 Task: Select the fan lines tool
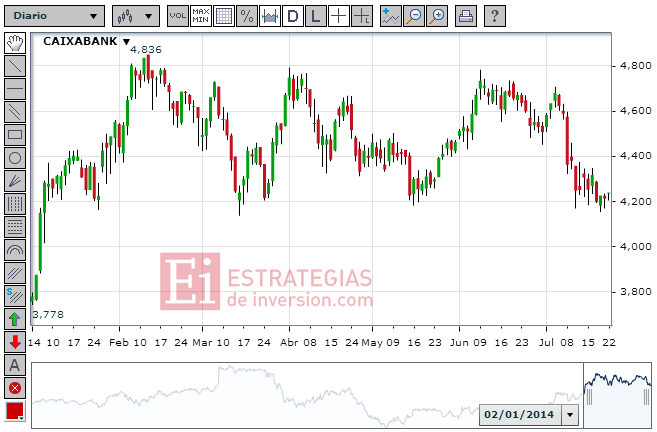tap(15, 181)
